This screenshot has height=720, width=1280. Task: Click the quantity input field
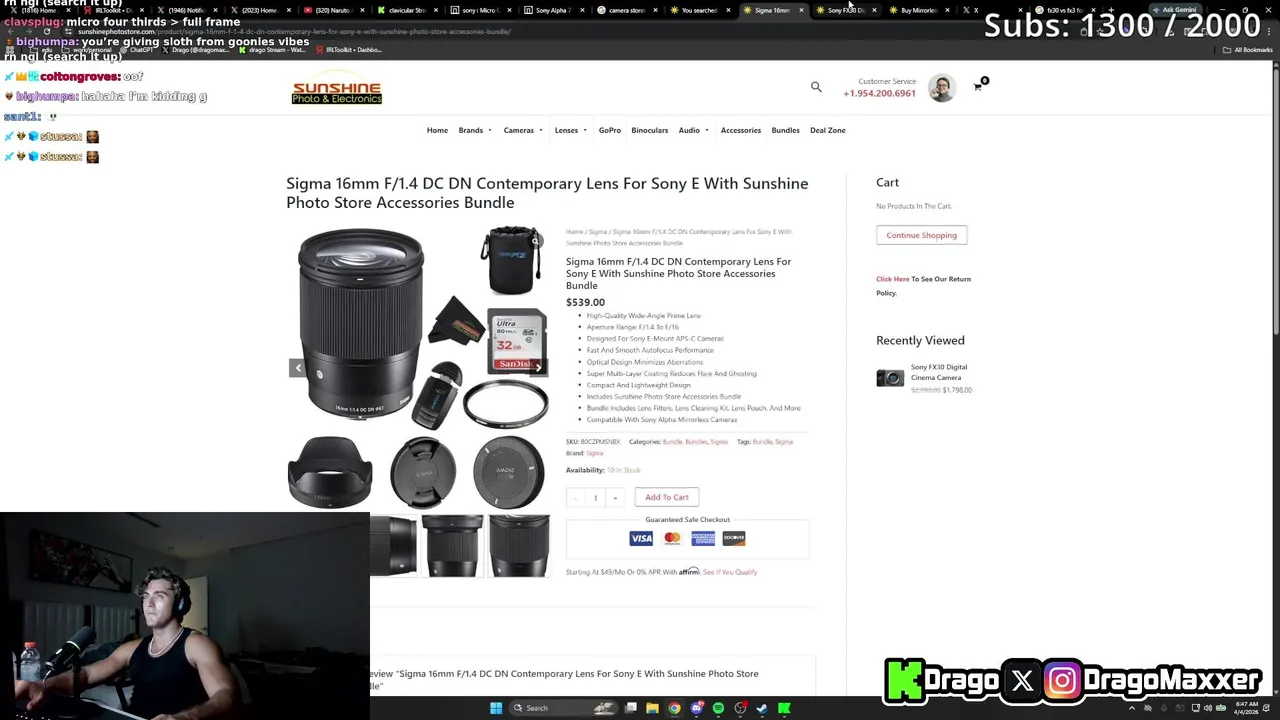click(x=595, y=498)
